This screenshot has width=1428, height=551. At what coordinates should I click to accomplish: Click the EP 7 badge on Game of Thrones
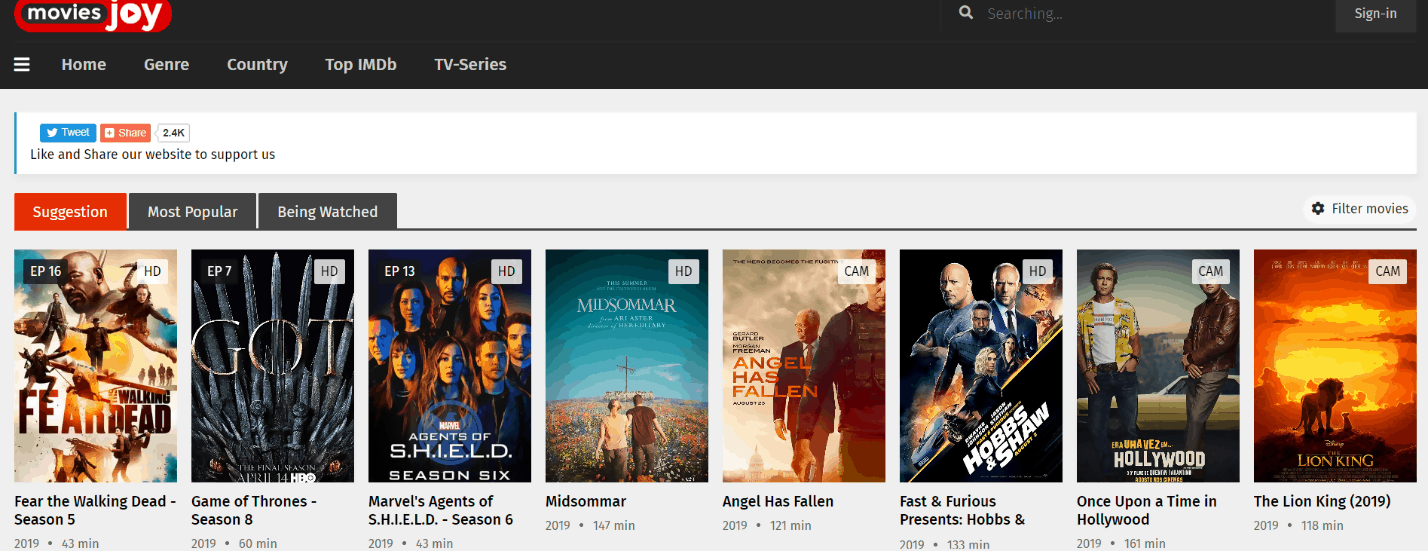pyautogui.click(x=219, y=271)
